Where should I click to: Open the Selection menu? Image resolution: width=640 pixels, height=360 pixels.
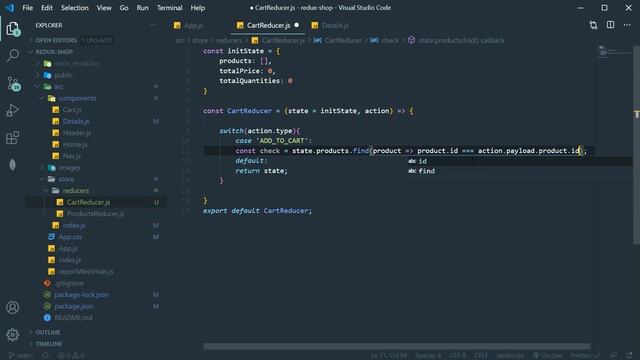[75, 8]
